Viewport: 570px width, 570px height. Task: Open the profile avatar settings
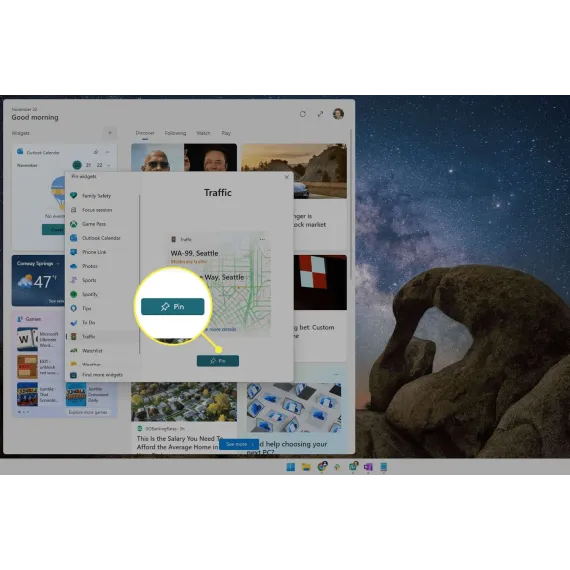point(338,114)
